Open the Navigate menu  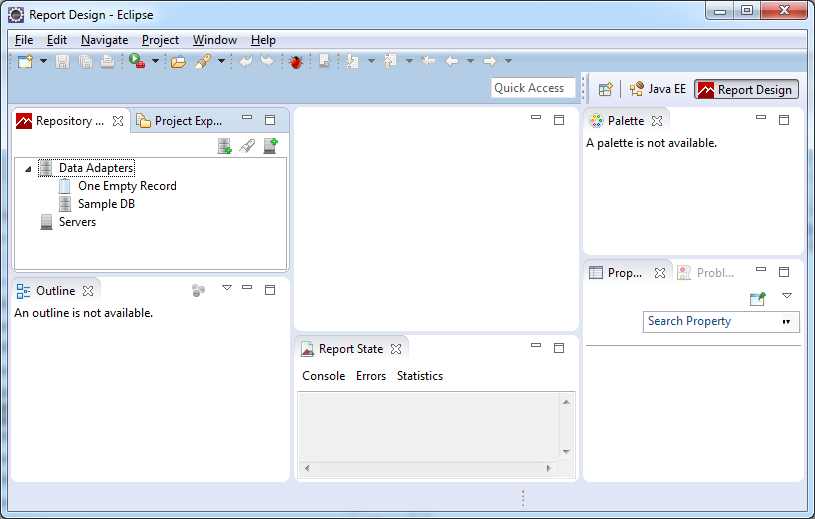[x=104, y=40]
